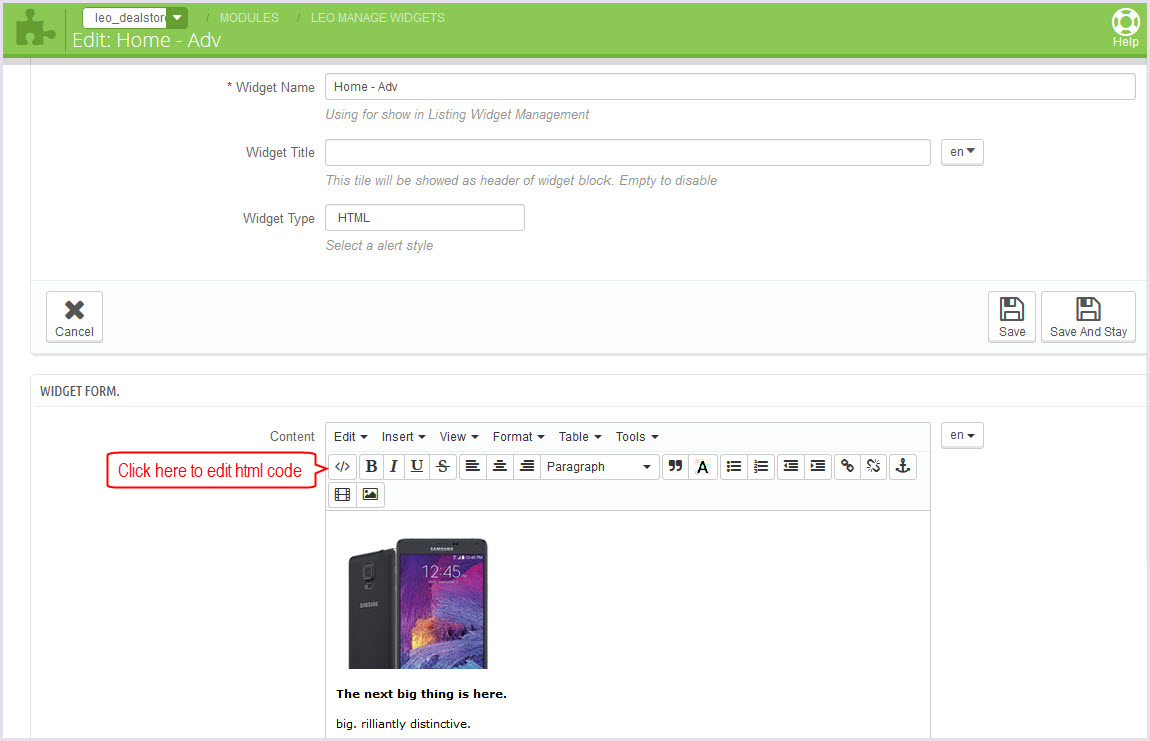Toggle strikethrough formatting

[x=443, y=467]
